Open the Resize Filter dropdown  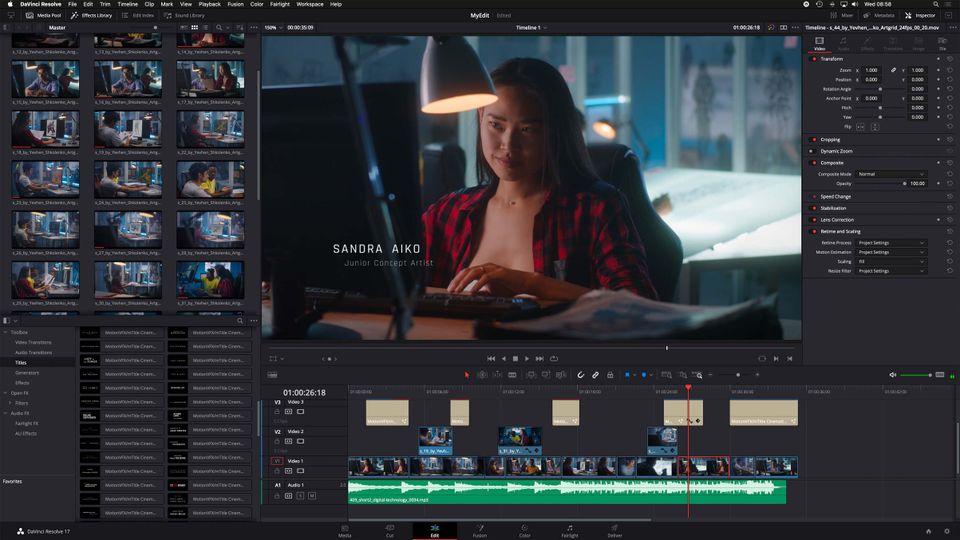pyautogui.click(x=891, y=271)
